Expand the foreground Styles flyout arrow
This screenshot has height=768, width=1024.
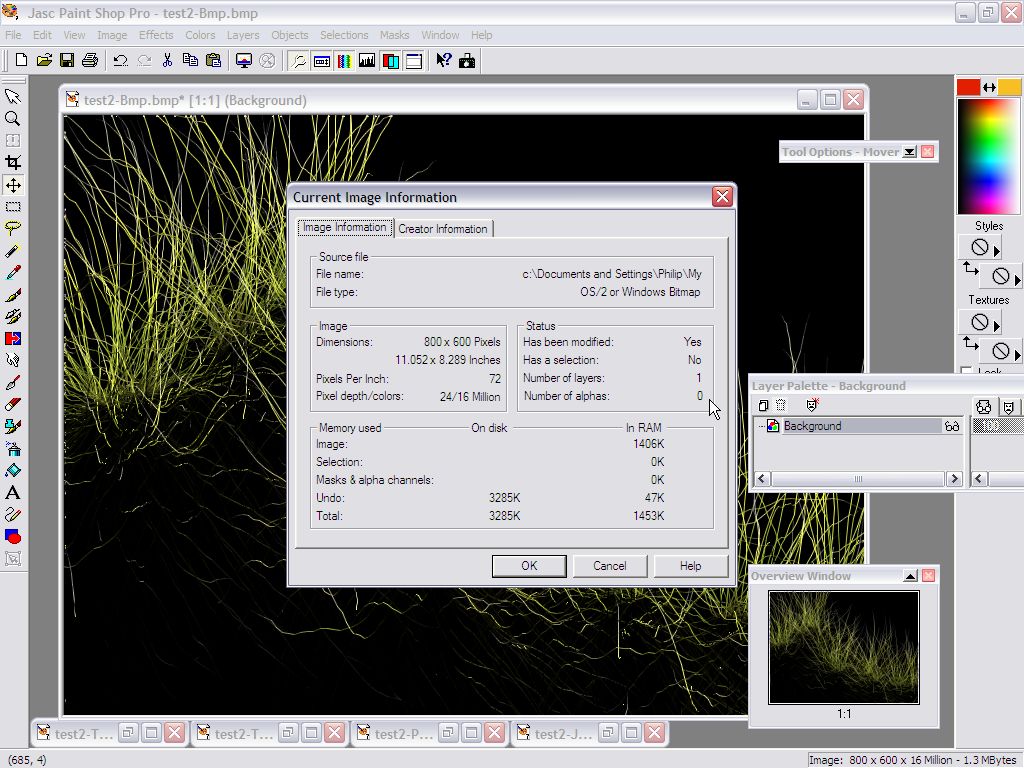click(996, 251)
